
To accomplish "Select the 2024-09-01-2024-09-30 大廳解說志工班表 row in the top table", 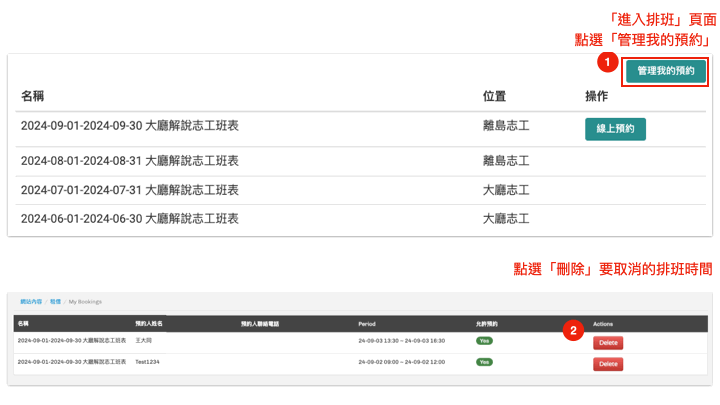I will [130, 127].
